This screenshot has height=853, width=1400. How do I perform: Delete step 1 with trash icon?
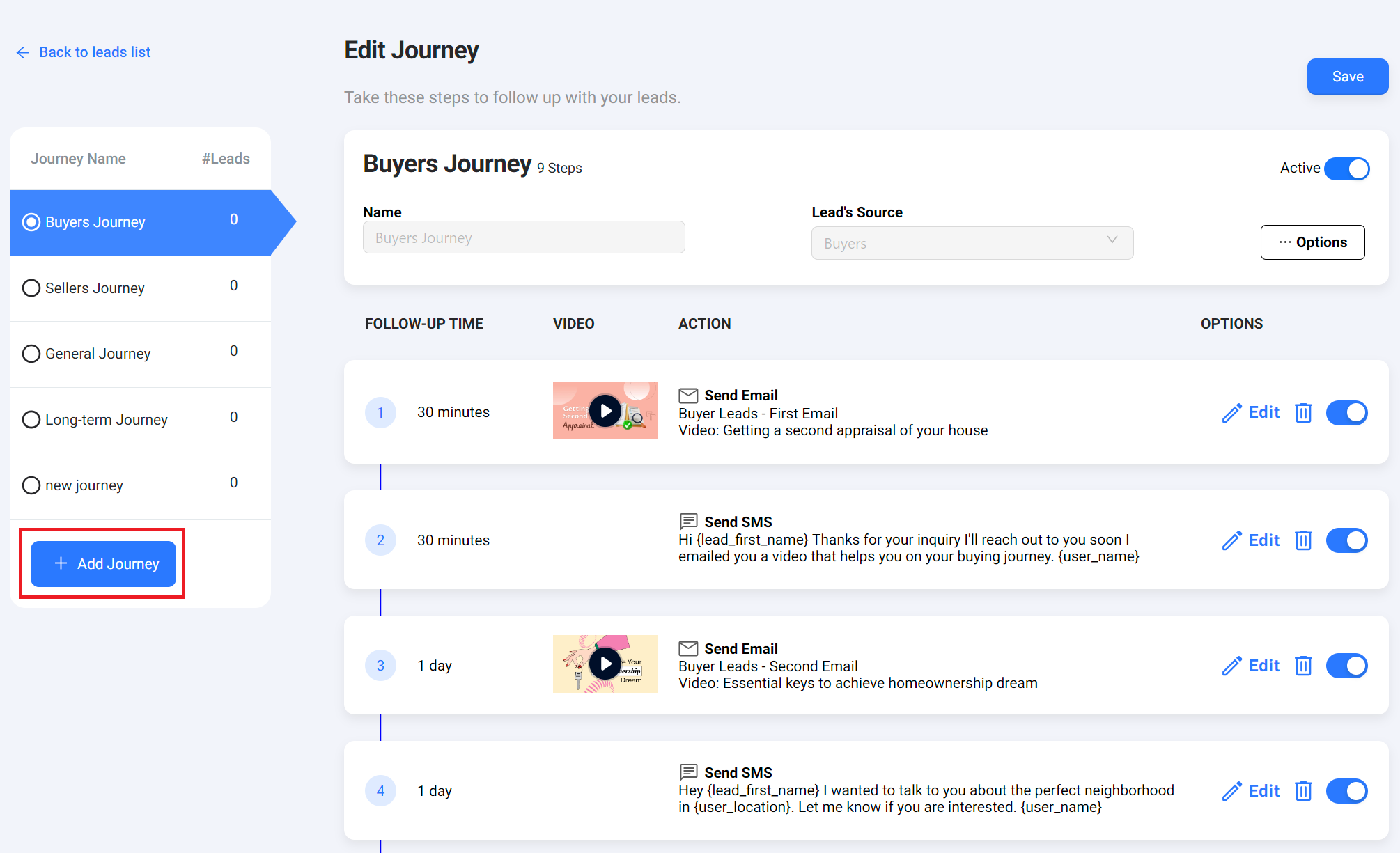[x=1302, y=413]
